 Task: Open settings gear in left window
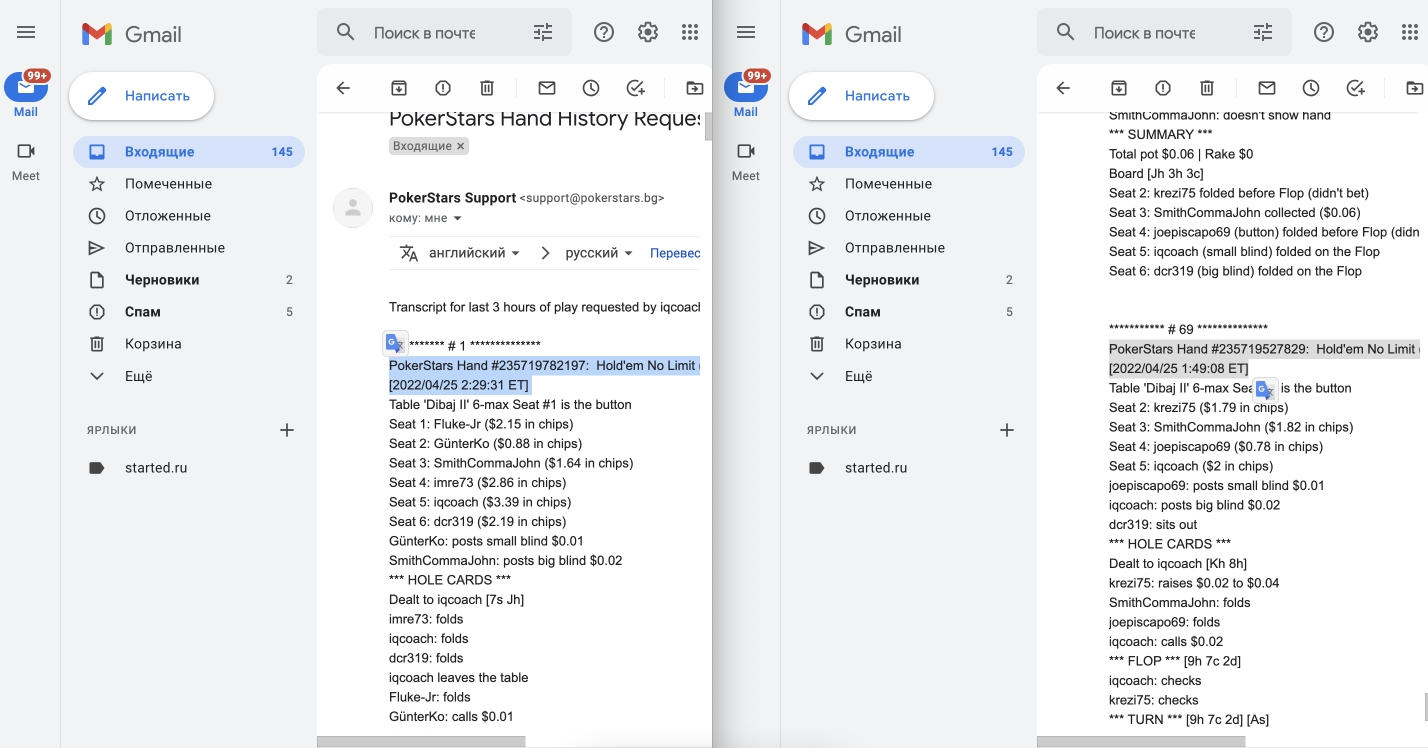pyautogui.click(x=648, y=32)
